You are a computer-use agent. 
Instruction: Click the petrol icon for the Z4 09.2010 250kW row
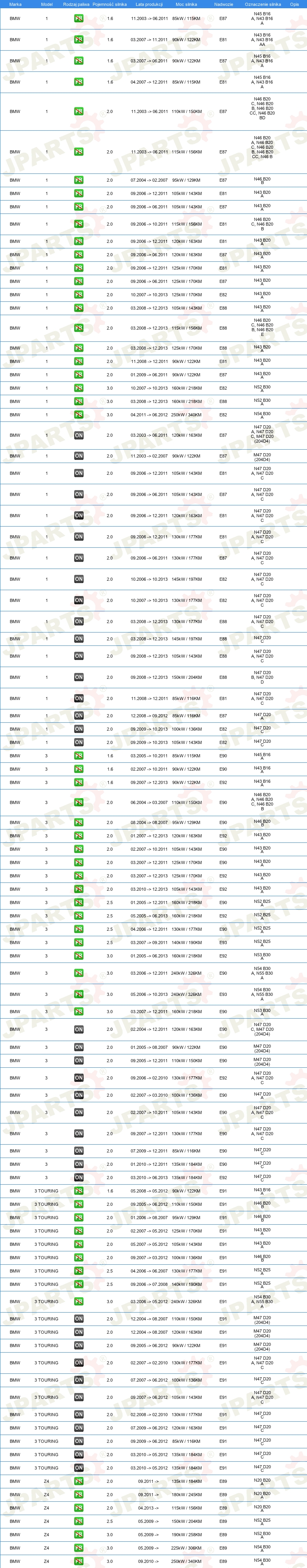[x=79, y=1561]
